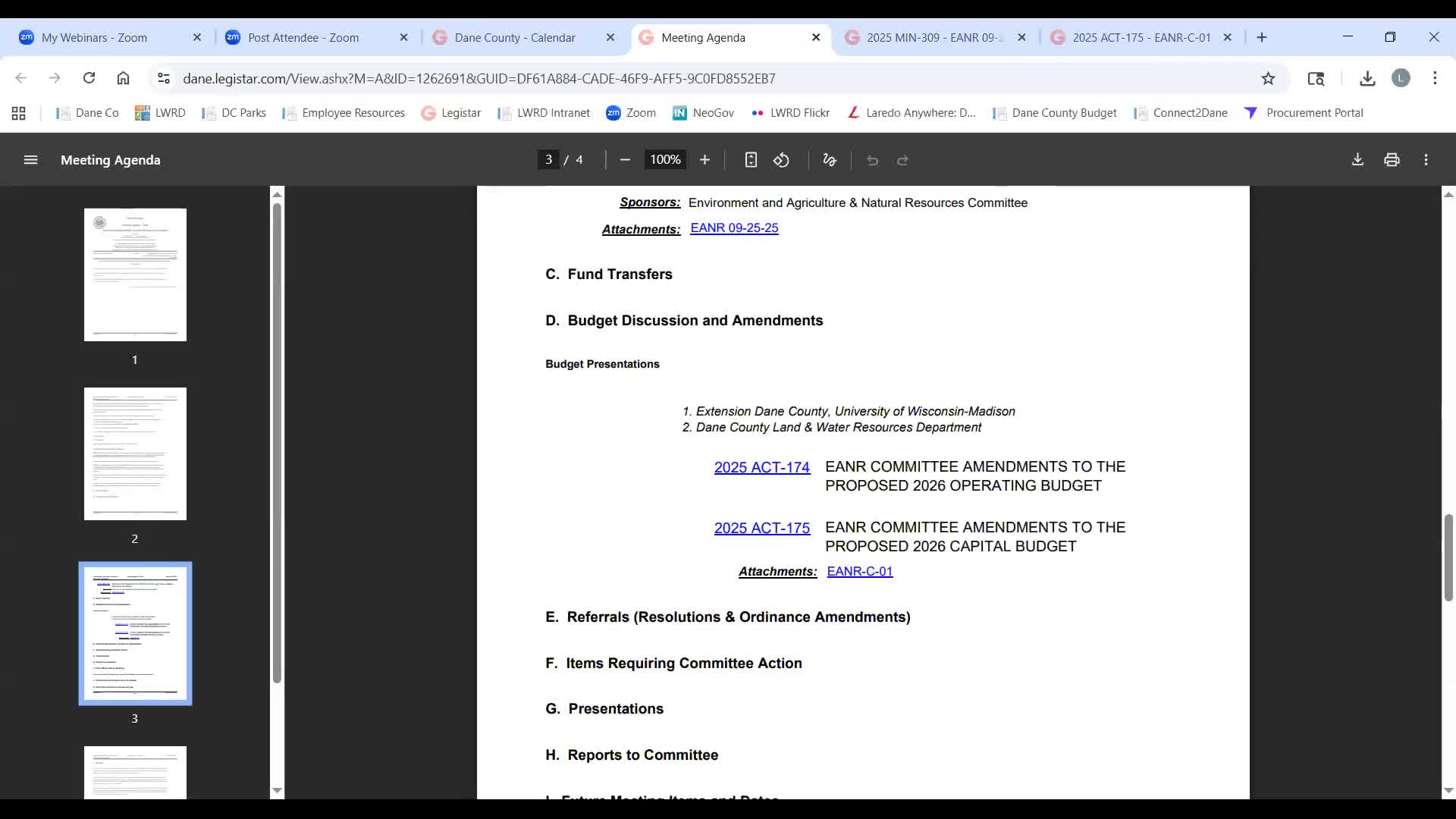This screenshot has height=819, width=1456.
Task: Download the PDF from viewer toolbar
Action: (x=1357, y=160)
